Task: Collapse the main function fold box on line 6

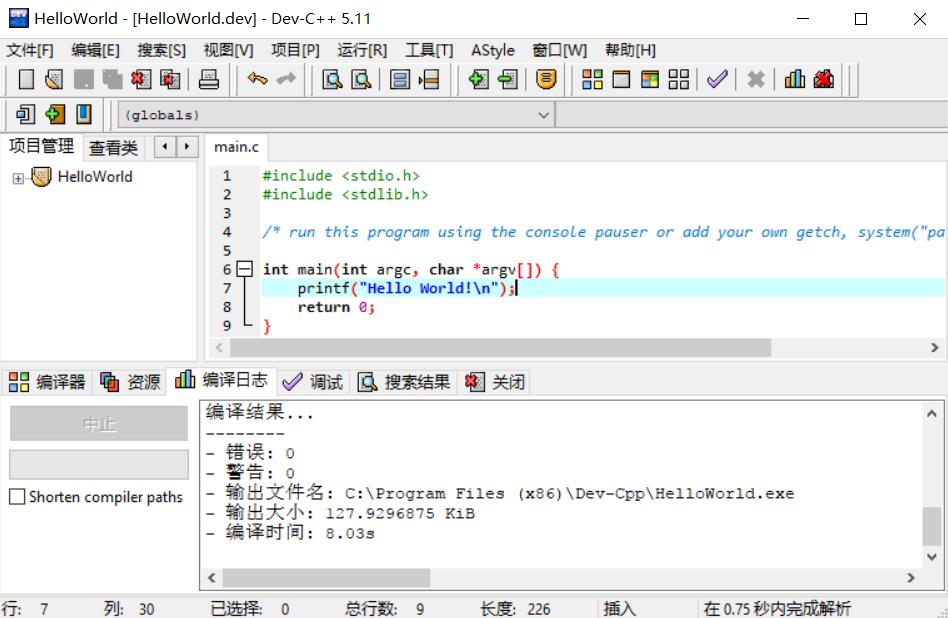Action: coord(245,268)
